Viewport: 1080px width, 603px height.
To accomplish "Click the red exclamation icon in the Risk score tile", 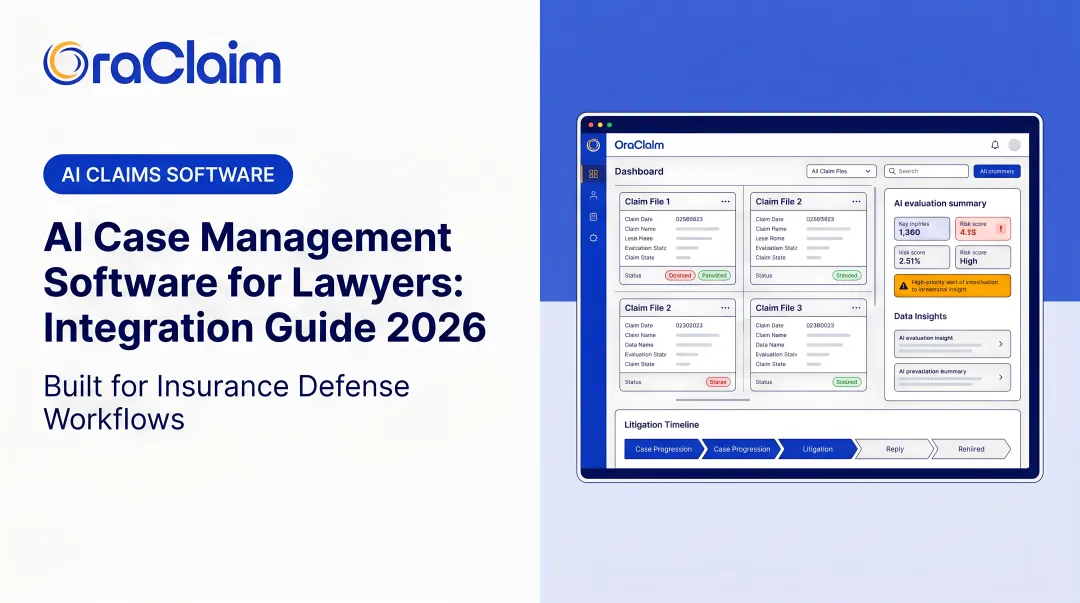I will pos(1001,229).
